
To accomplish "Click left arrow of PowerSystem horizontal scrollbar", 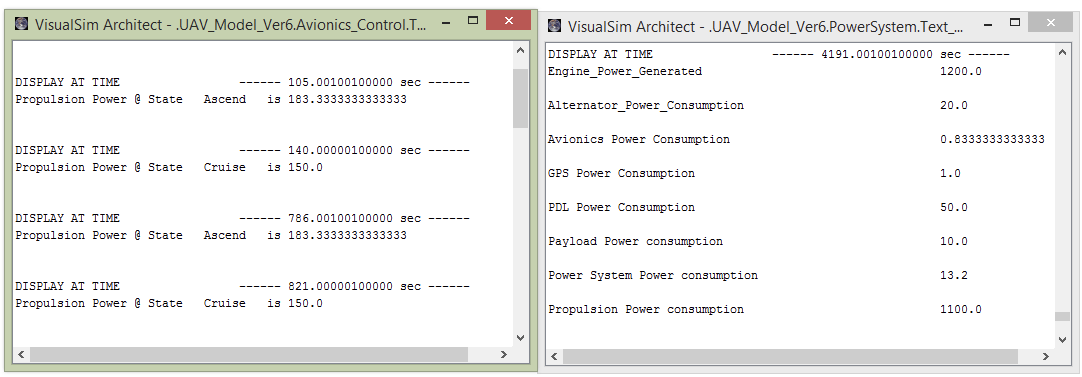I will point(553,356).
